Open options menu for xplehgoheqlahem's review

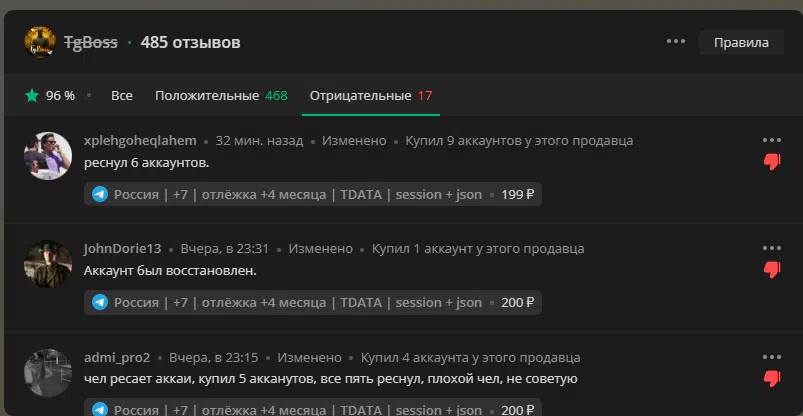[772, 140]
